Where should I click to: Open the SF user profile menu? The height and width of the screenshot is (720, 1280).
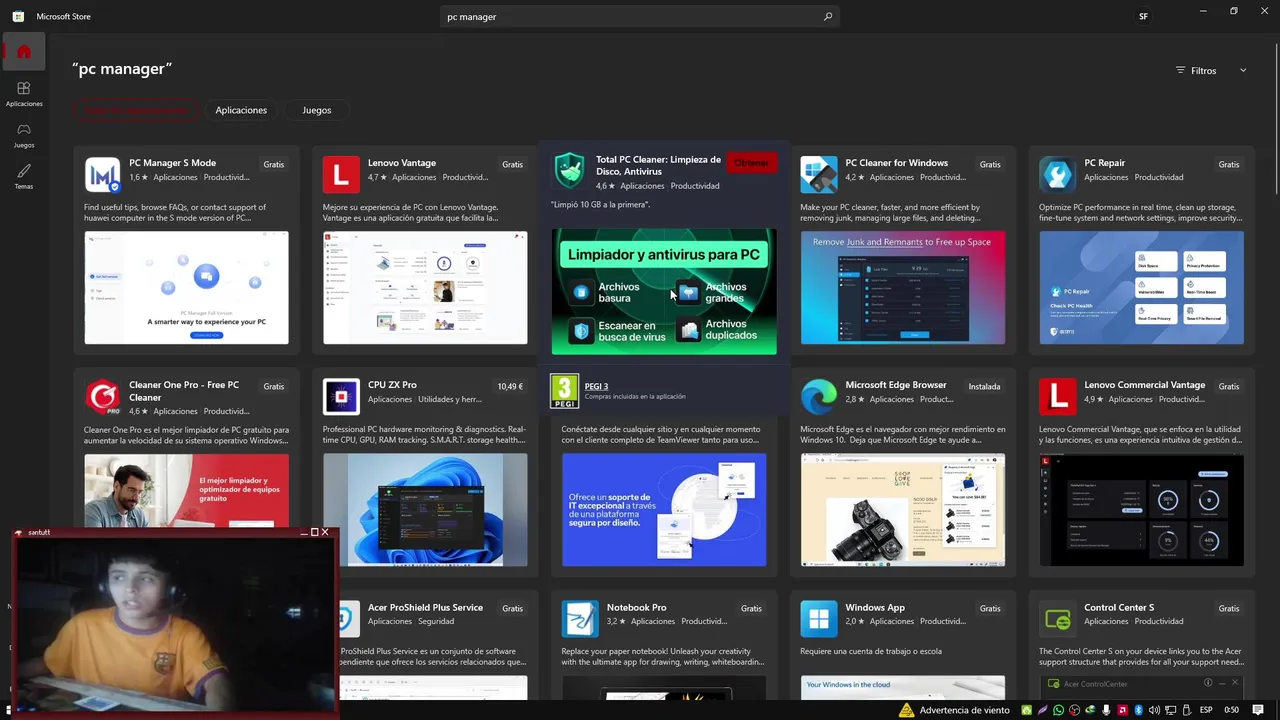click(1143, 16)
